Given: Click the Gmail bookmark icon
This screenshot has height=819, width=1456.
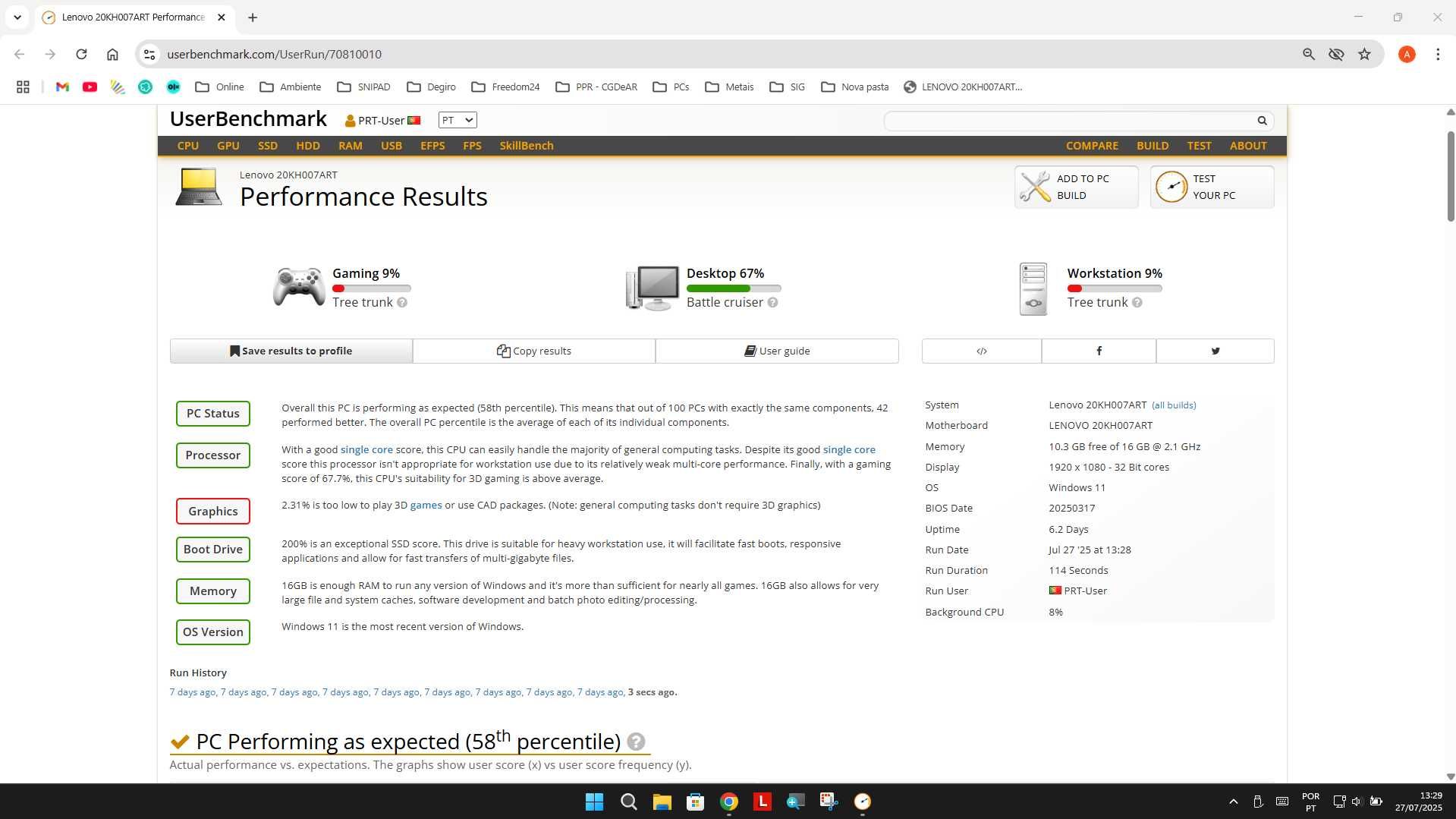Looking at the screenshot, I should coord(62,87).
